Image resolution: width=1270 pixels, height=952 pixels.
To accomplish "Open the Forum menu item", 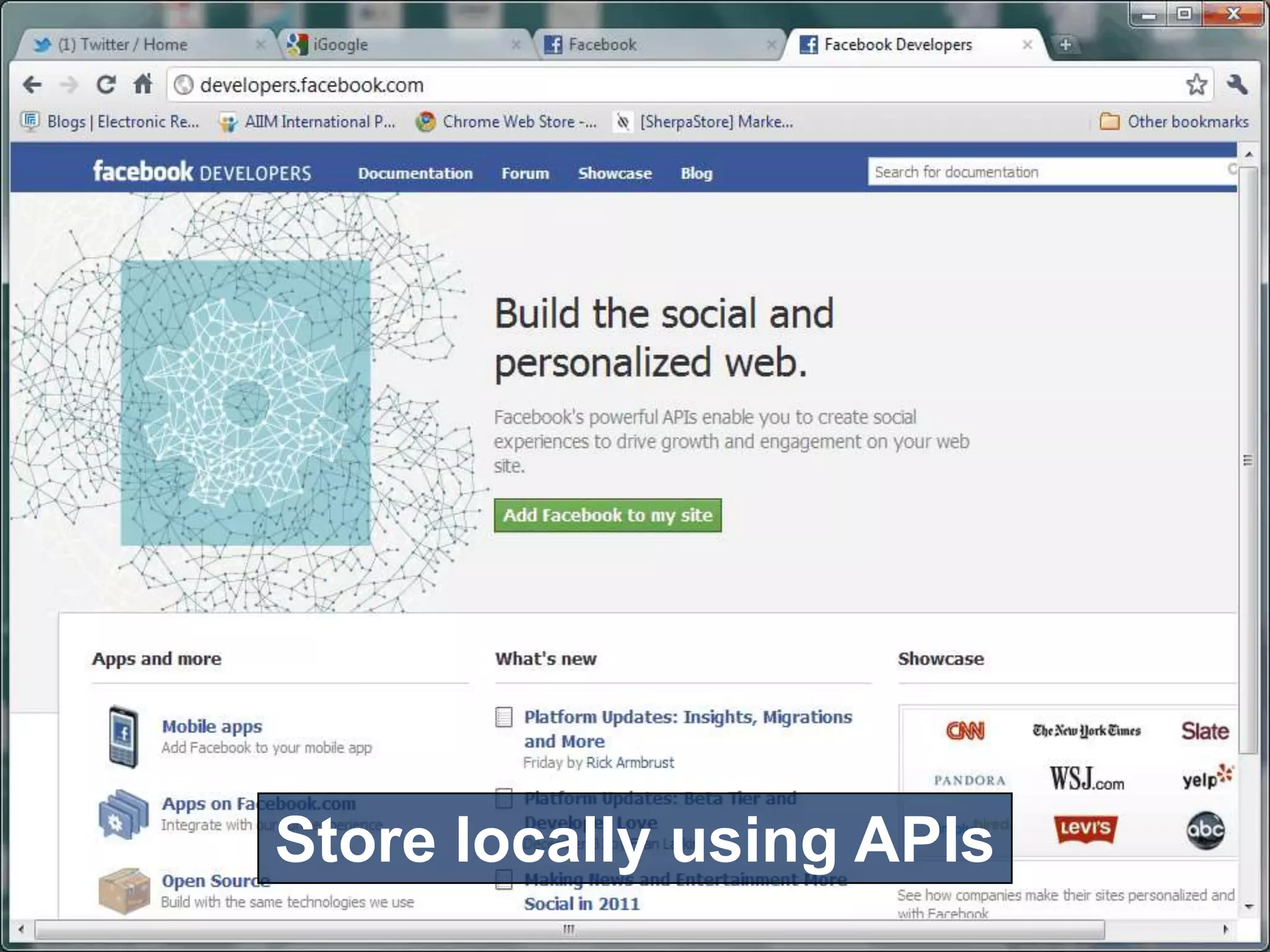I will tap(525, 173).
